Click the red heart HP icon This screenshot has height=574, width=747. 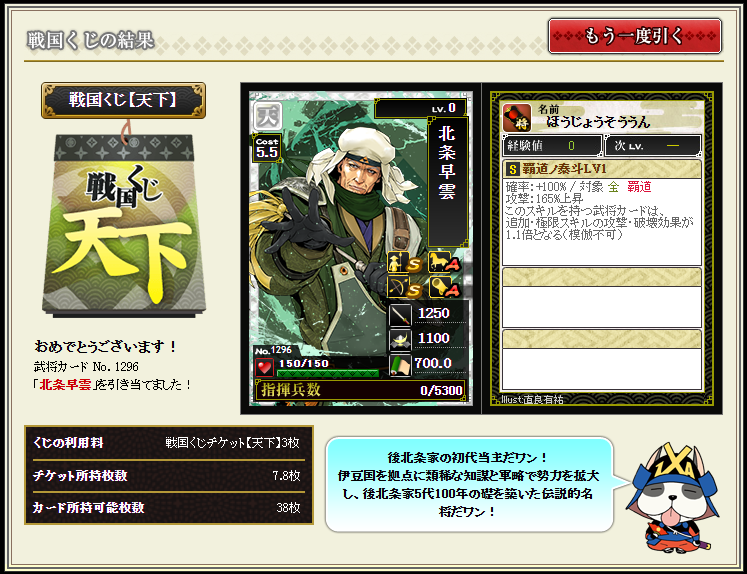coord(264,368)
